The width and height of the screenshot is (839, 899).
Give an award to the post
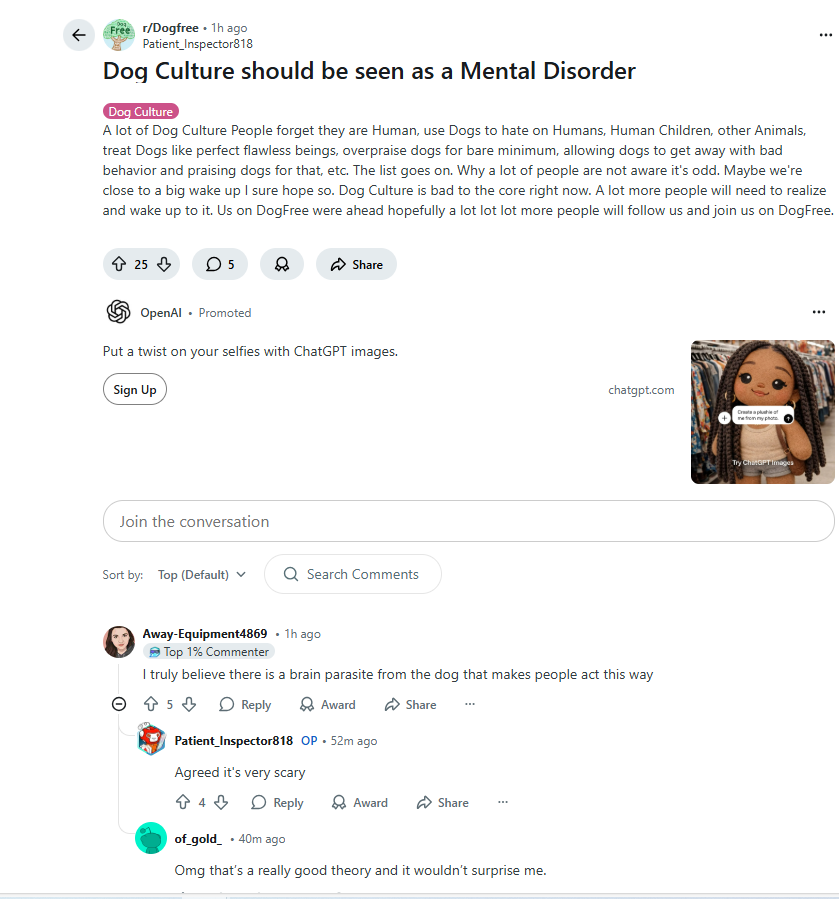282,264
